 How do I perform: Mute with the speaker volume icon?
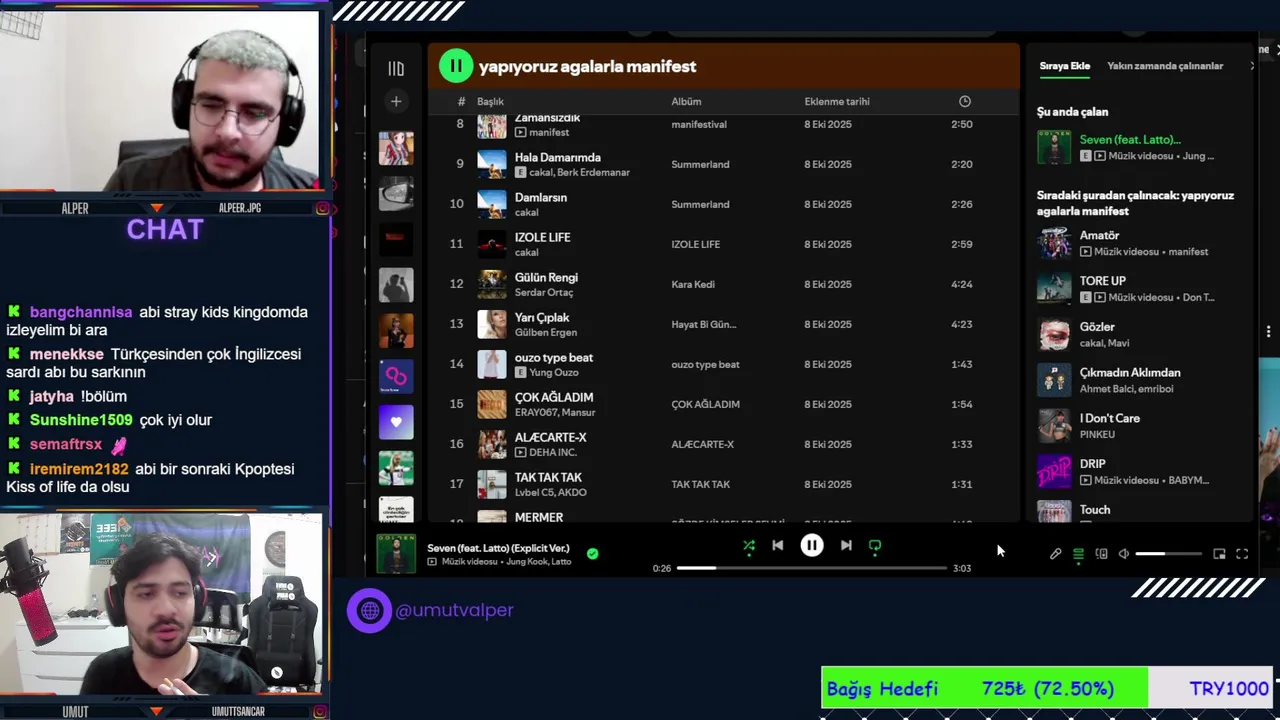coord(1123,554)
